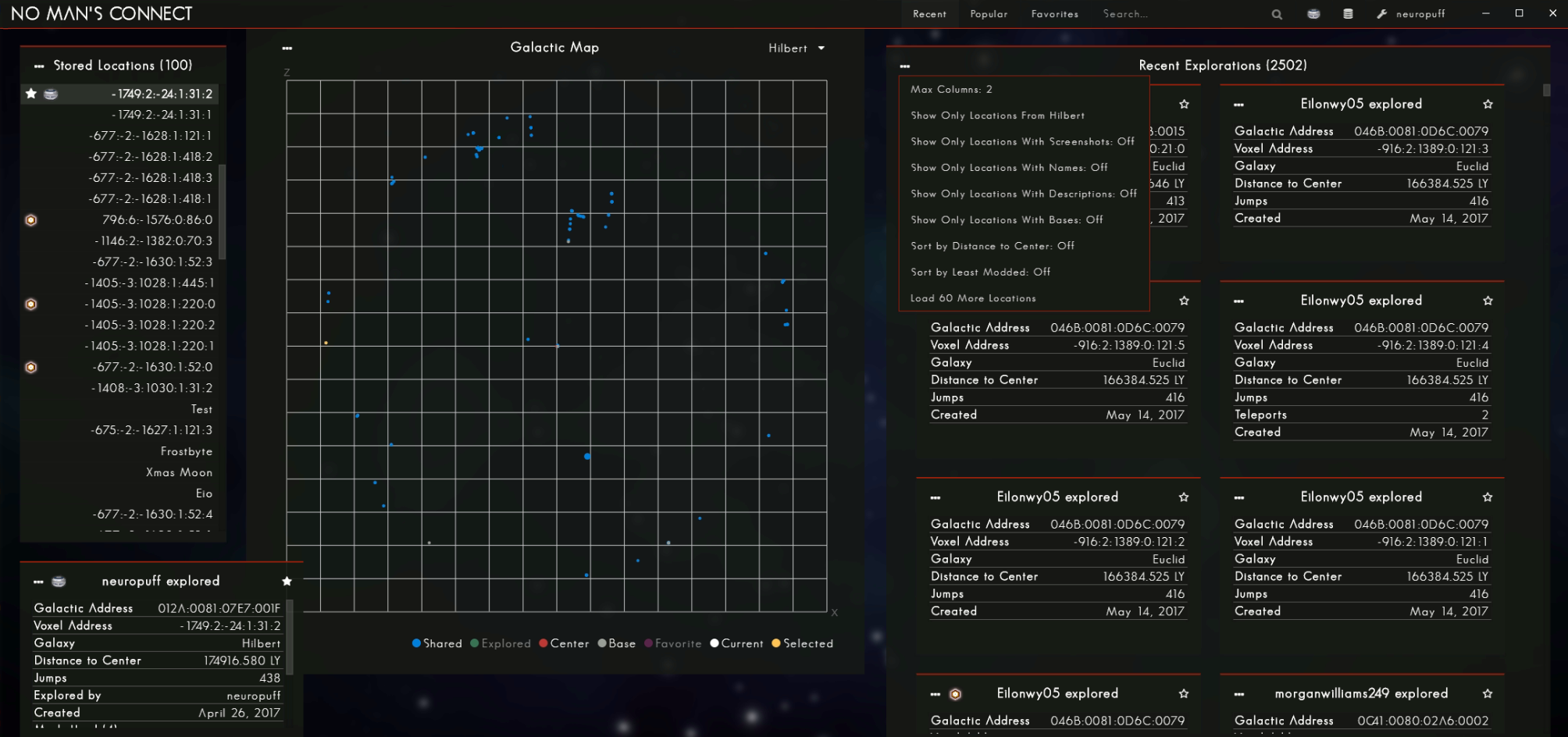This screenshot has width=1568, height=737.
Task: Open the Galactic Map options menu
Action: point(287,48)
